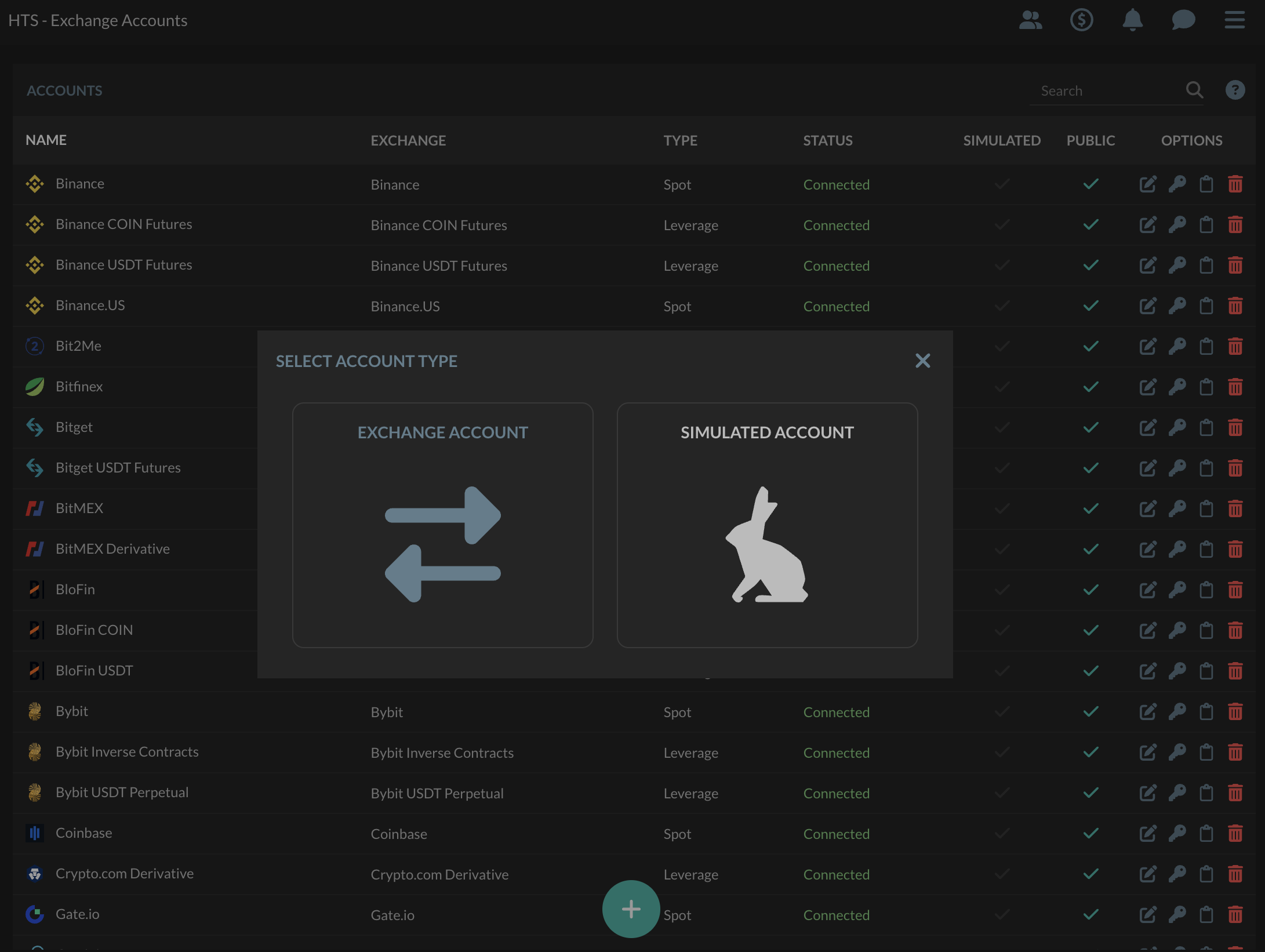Click the key icon for Bybit
The width and height of the screenshot is (1265, 952).
(1177, 712)
